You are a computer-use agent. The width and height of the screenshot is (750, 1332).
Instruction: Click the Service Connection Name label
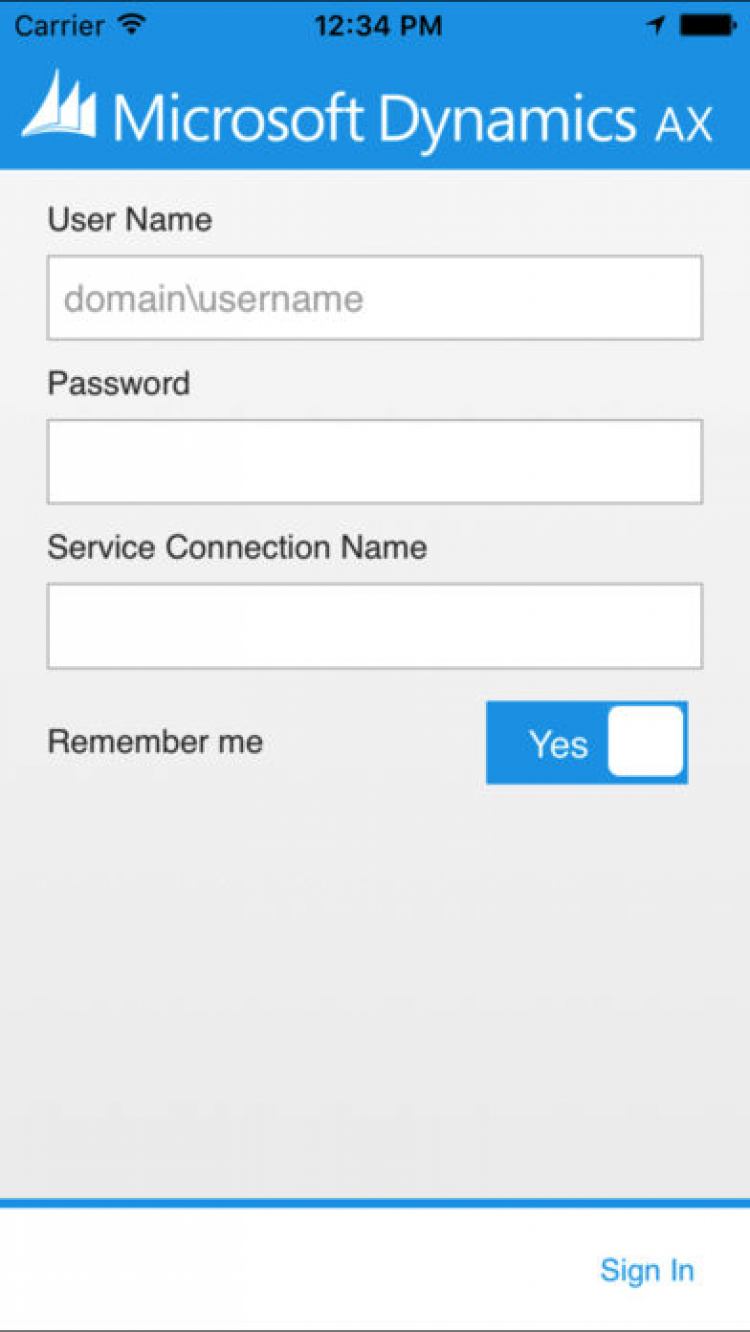[x=237, y=547]
